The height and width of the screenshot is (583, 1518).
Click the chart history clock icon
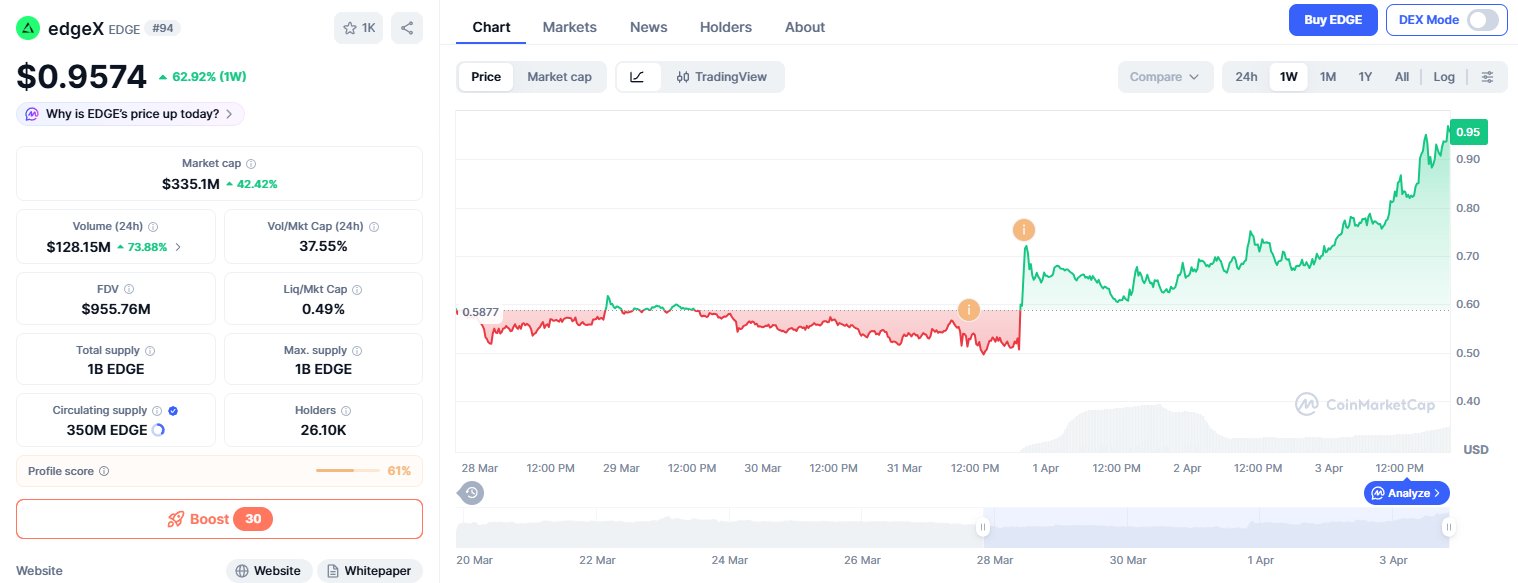point(472,492)
